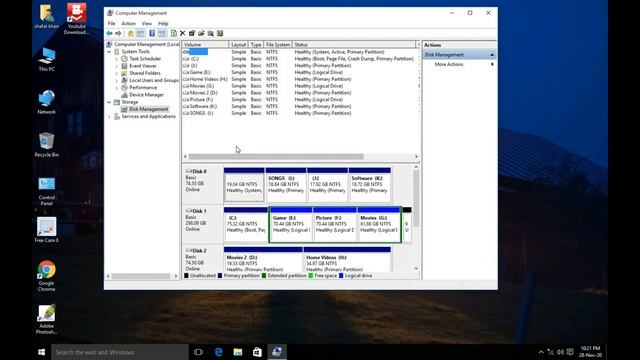The image size is (640, 360).
Task: Click the volume list horizontal scrollbar
Action: (x=276, y=157)
